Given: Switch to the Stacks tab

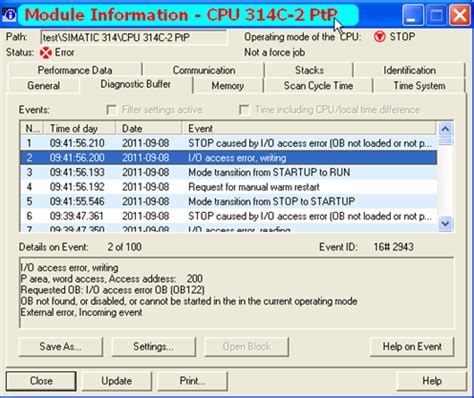Looking at the screenshot, I should [309, 70].
